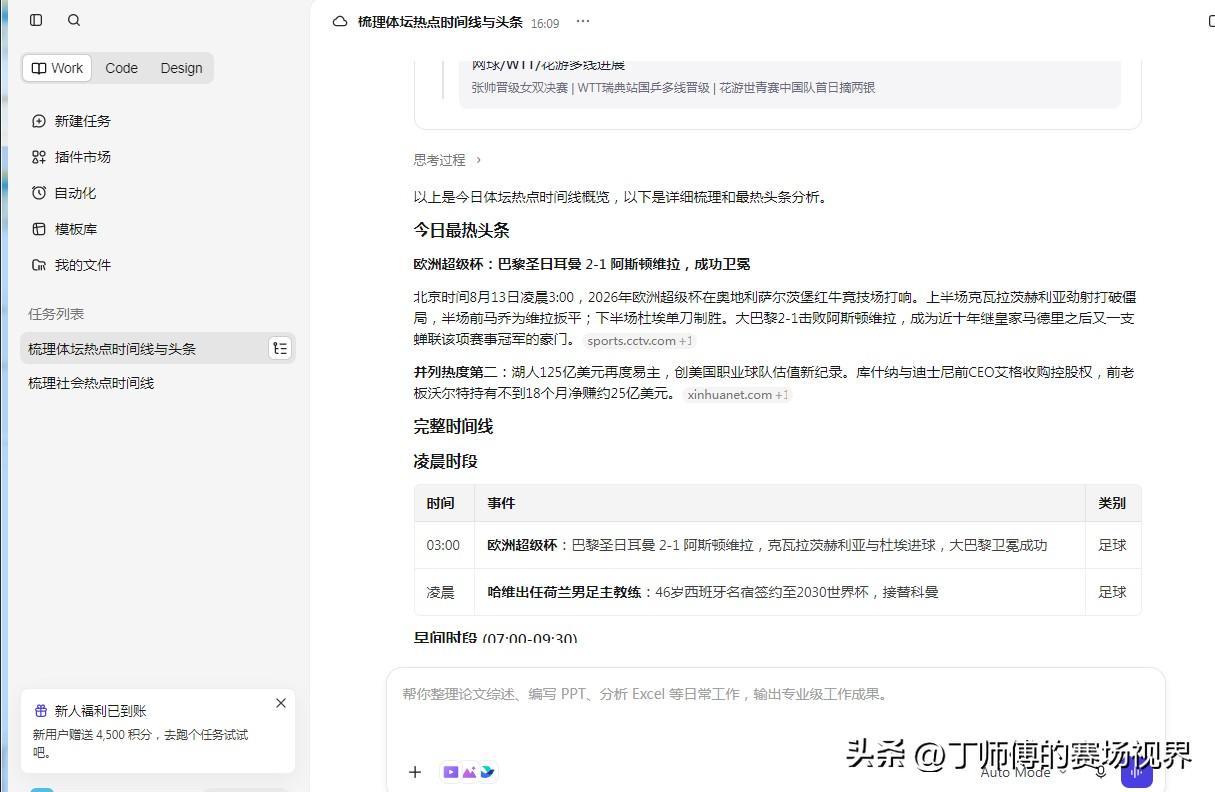Click the 凌晨时段 heading

tap(446, 461)
